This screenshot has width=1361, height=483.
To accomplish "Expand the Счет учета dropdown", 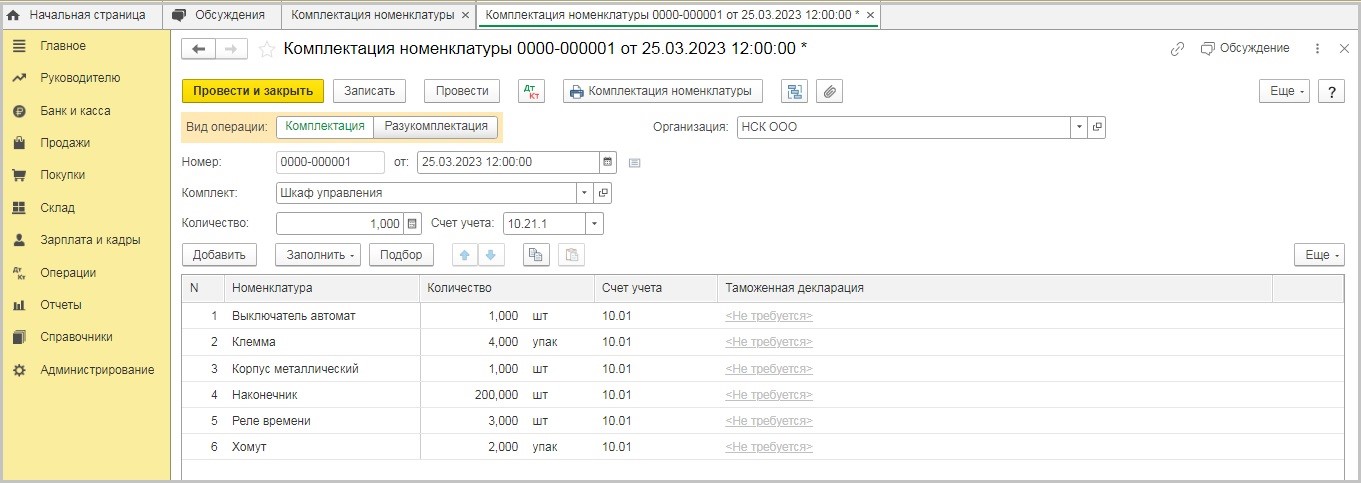I will tap(596, 224).
